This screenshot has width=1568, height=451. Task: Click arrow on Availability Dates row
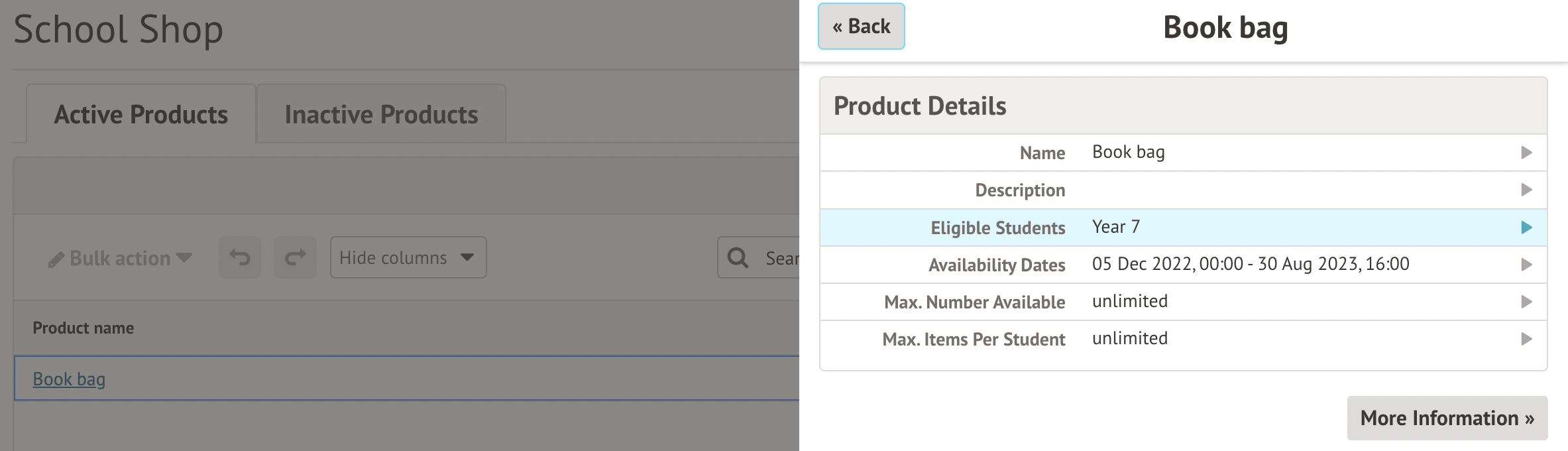pos(1526,265)
